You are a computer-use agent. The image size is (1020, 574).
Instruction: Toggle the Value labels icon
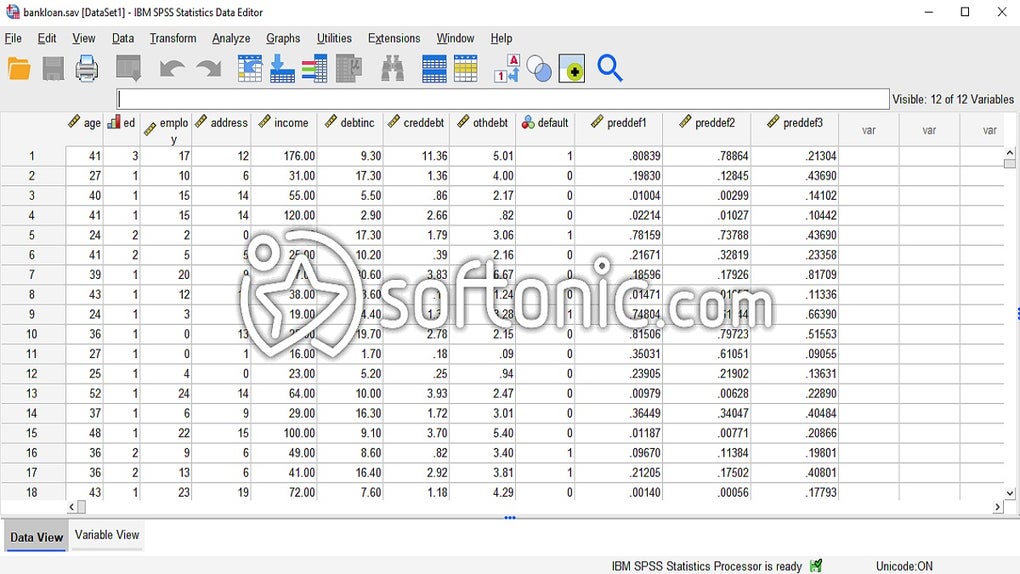[x=507, y=68]
